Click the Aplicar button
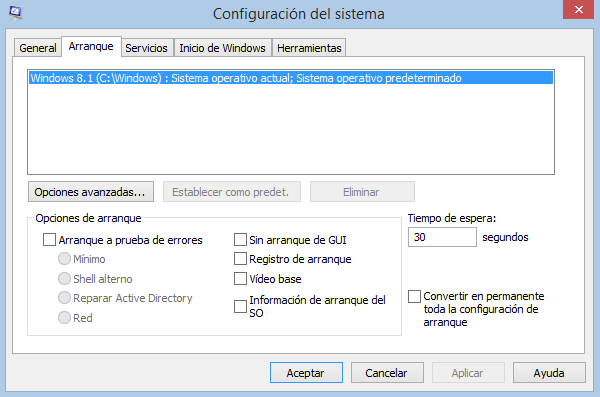This screenshot has height=397, width=600. click(x=468, y=372)
